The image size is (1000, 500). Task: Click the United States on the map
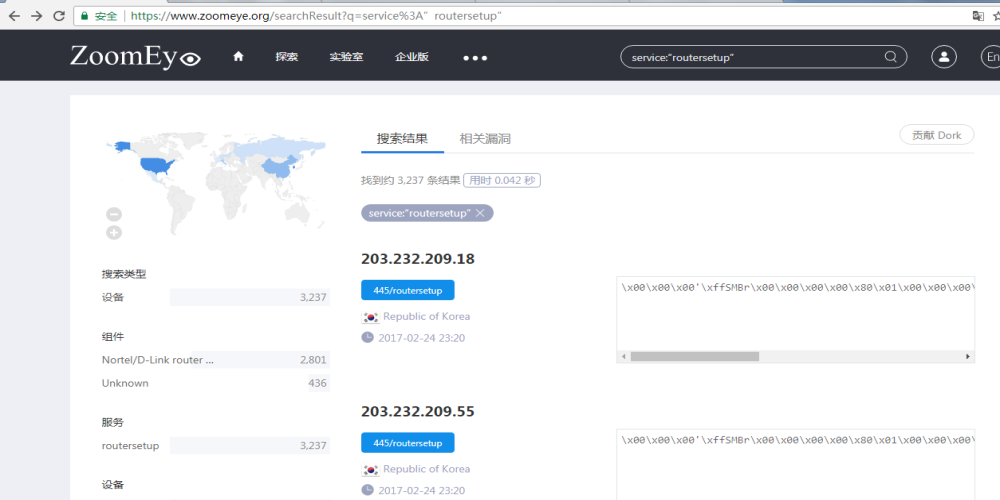click(x=157, y=166)
